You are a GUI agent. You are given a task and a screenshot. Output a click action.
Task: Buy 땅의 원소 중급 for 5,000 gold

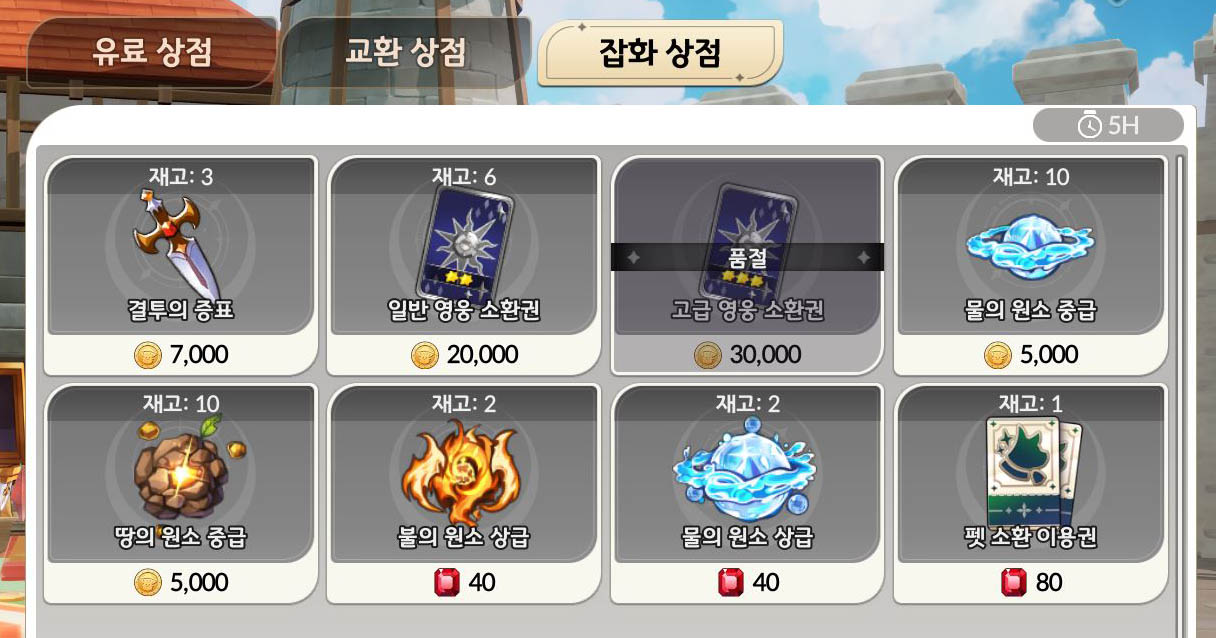[x=181, y=582]
